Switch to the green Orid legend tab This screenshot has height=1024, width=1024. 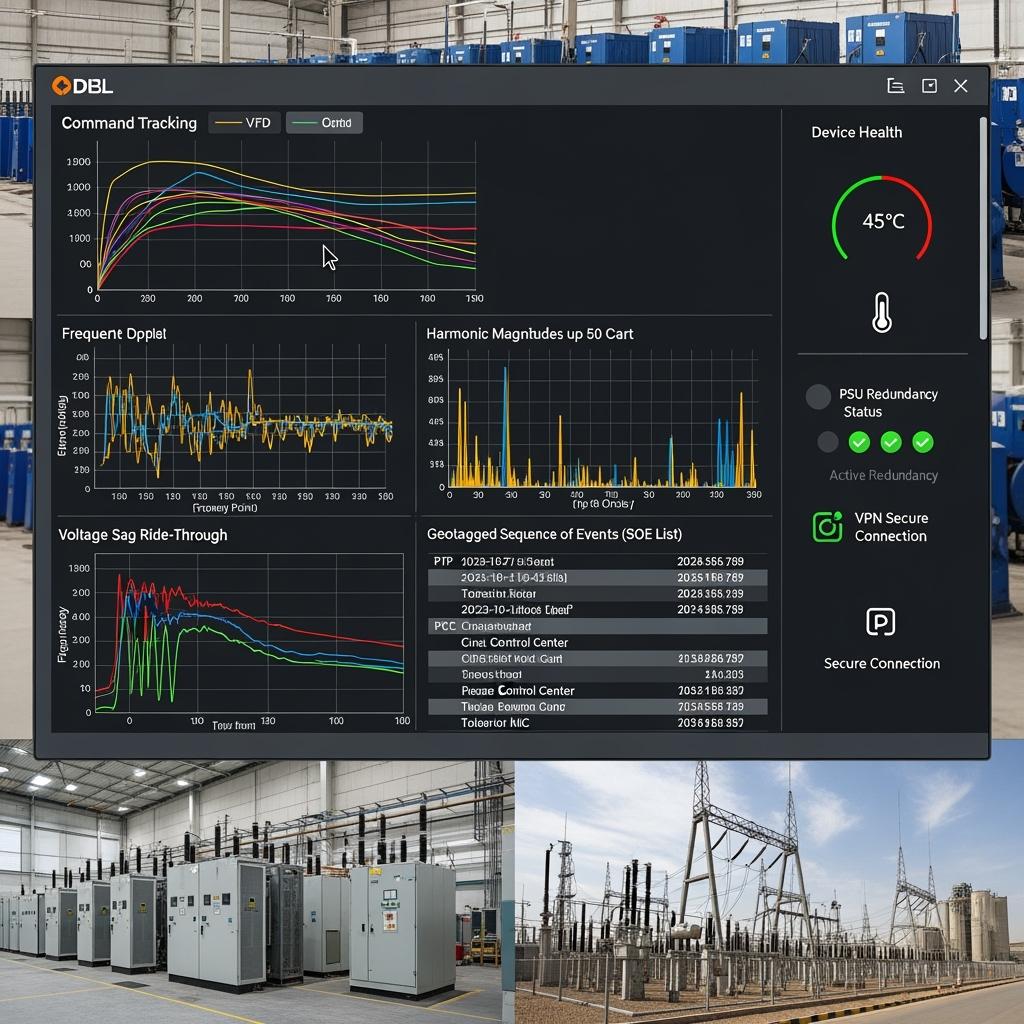tap(325, 123)
